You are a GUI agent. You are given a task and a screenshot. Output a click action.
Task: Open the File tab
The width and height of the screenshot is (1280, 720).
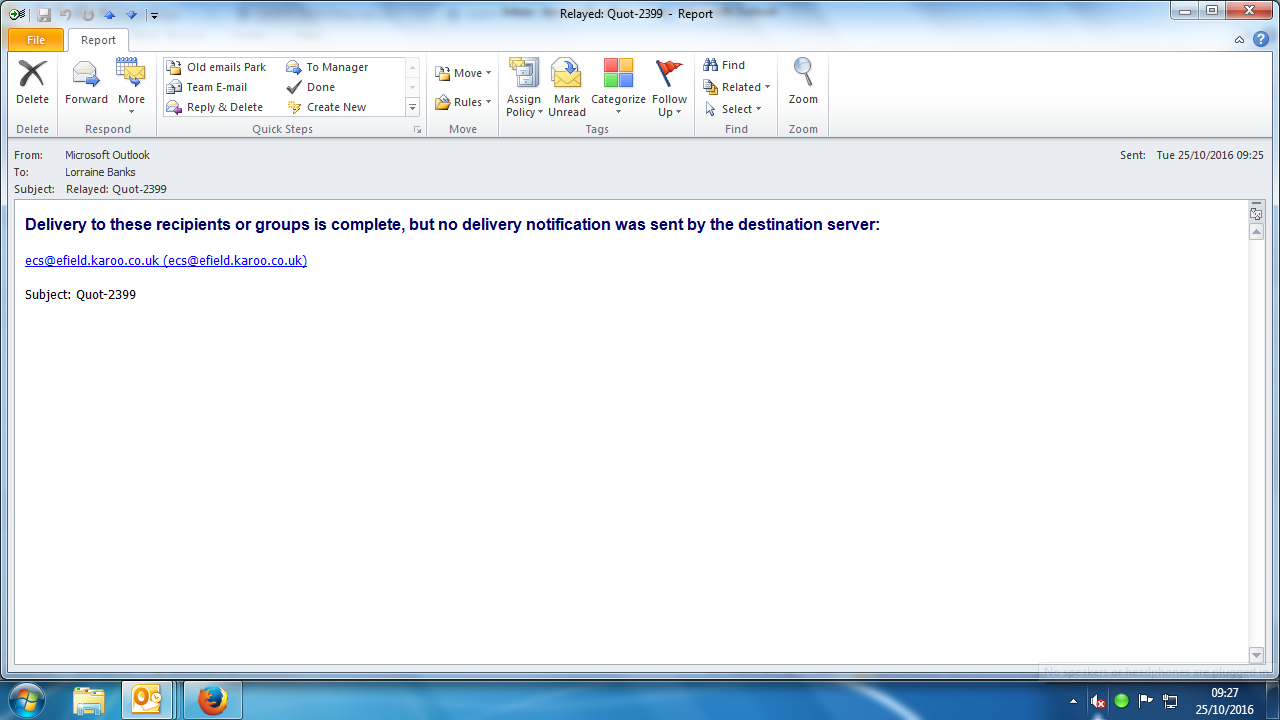tap(36, 40)
